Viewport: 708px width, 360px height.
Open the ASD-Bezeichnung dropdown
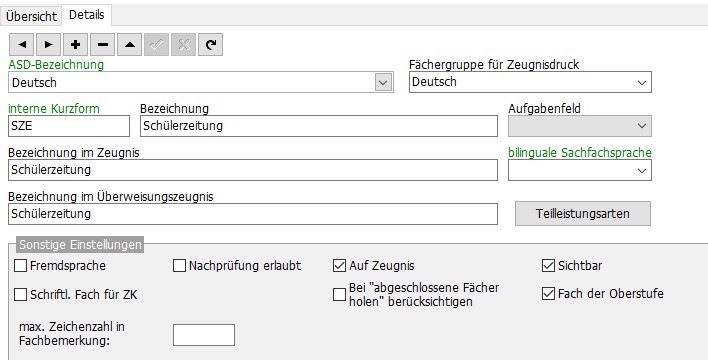tap(383, 82)
